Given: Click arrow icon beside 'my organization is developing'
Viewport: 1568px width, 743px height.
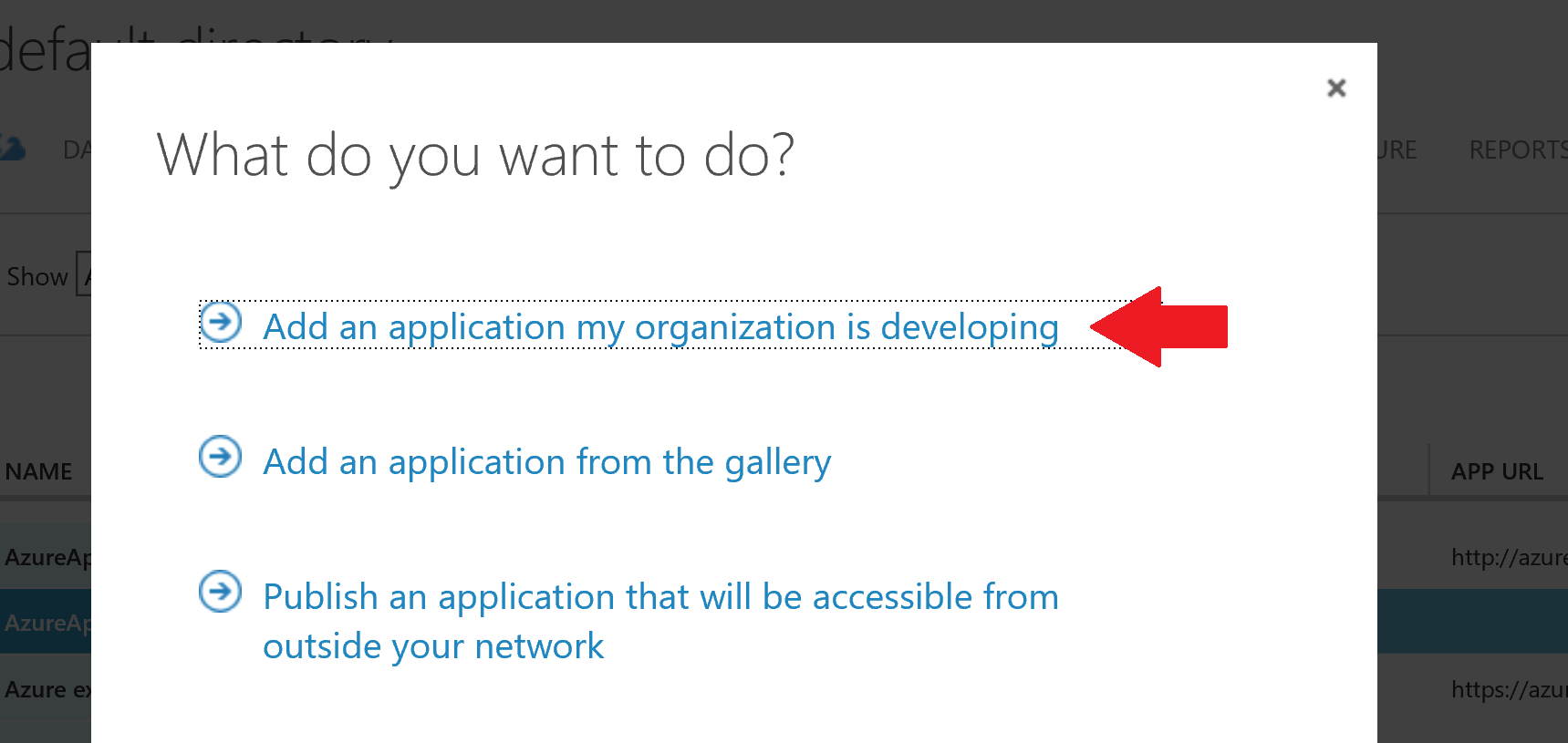Looking at the screenshot, I should click(221, 321).
